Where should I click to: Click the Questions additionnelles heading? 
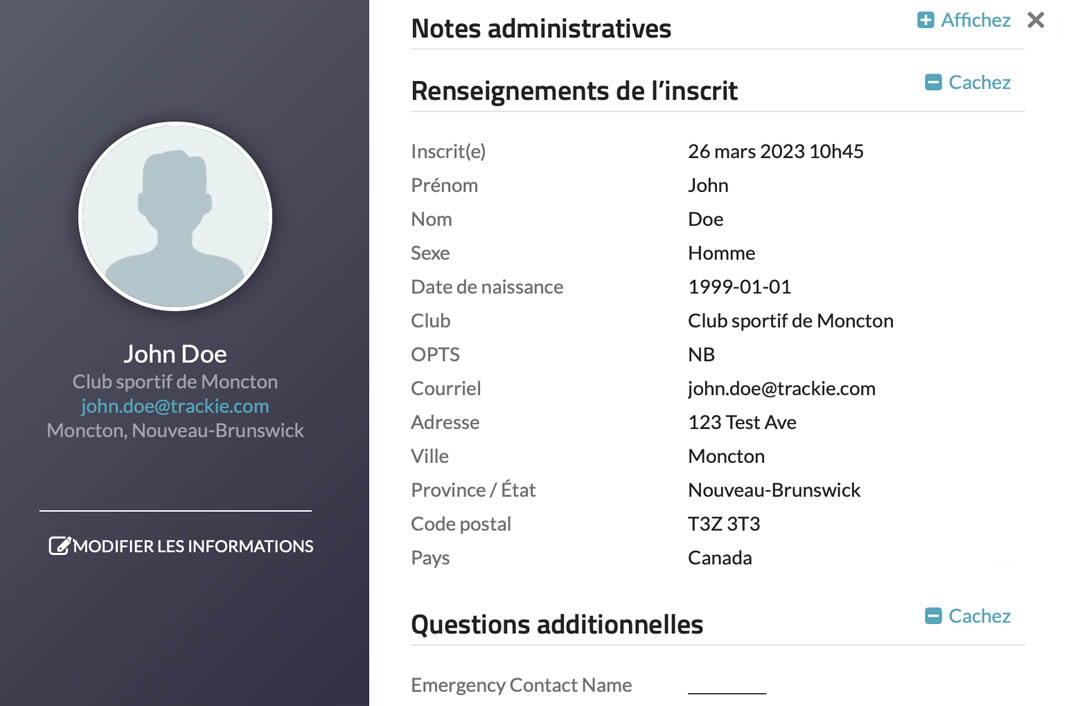tap(557, 625)
